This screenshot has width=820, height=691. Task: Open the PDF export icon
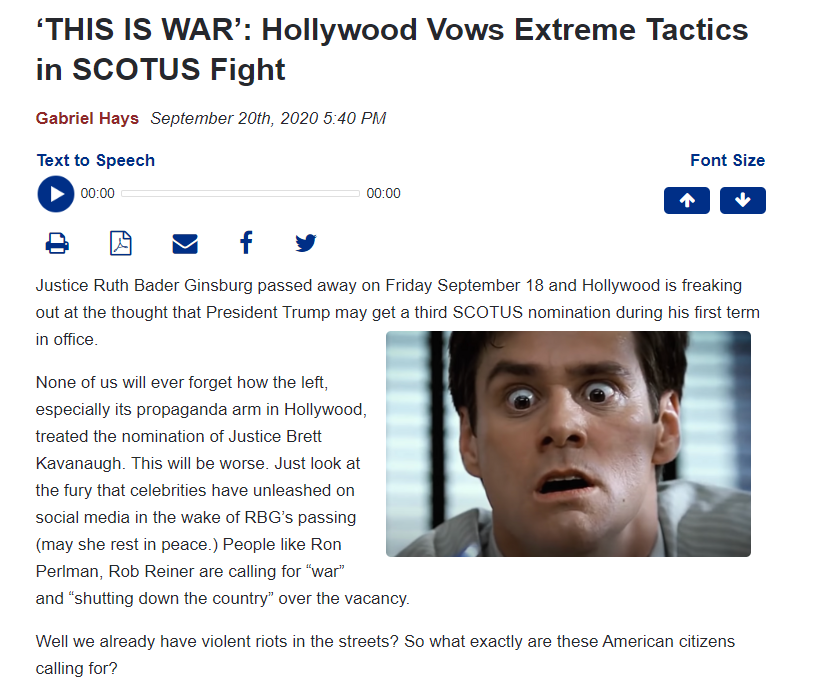click(121, 243)
